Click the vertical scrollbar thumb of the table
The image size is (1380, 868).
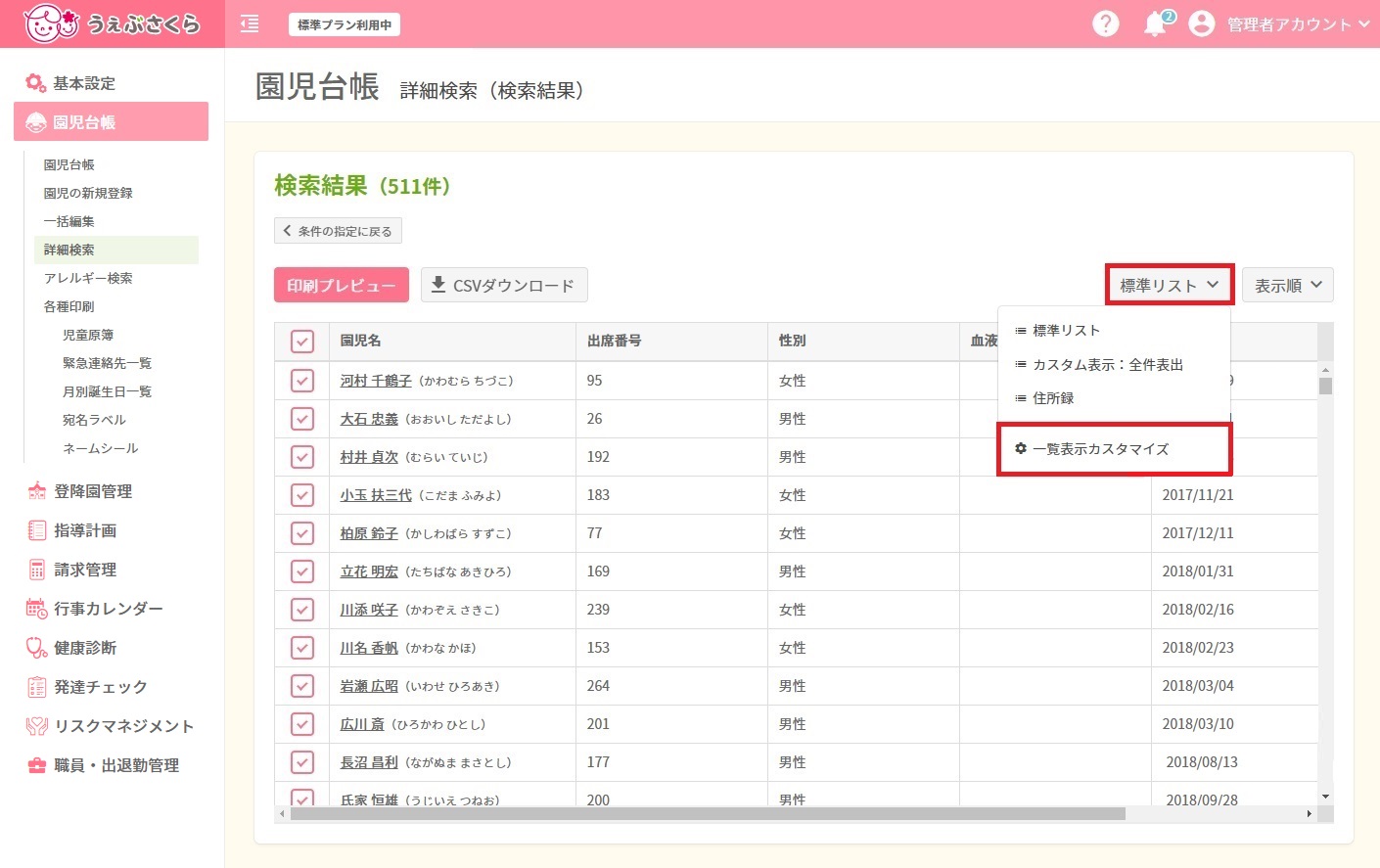click(1325, 386)
